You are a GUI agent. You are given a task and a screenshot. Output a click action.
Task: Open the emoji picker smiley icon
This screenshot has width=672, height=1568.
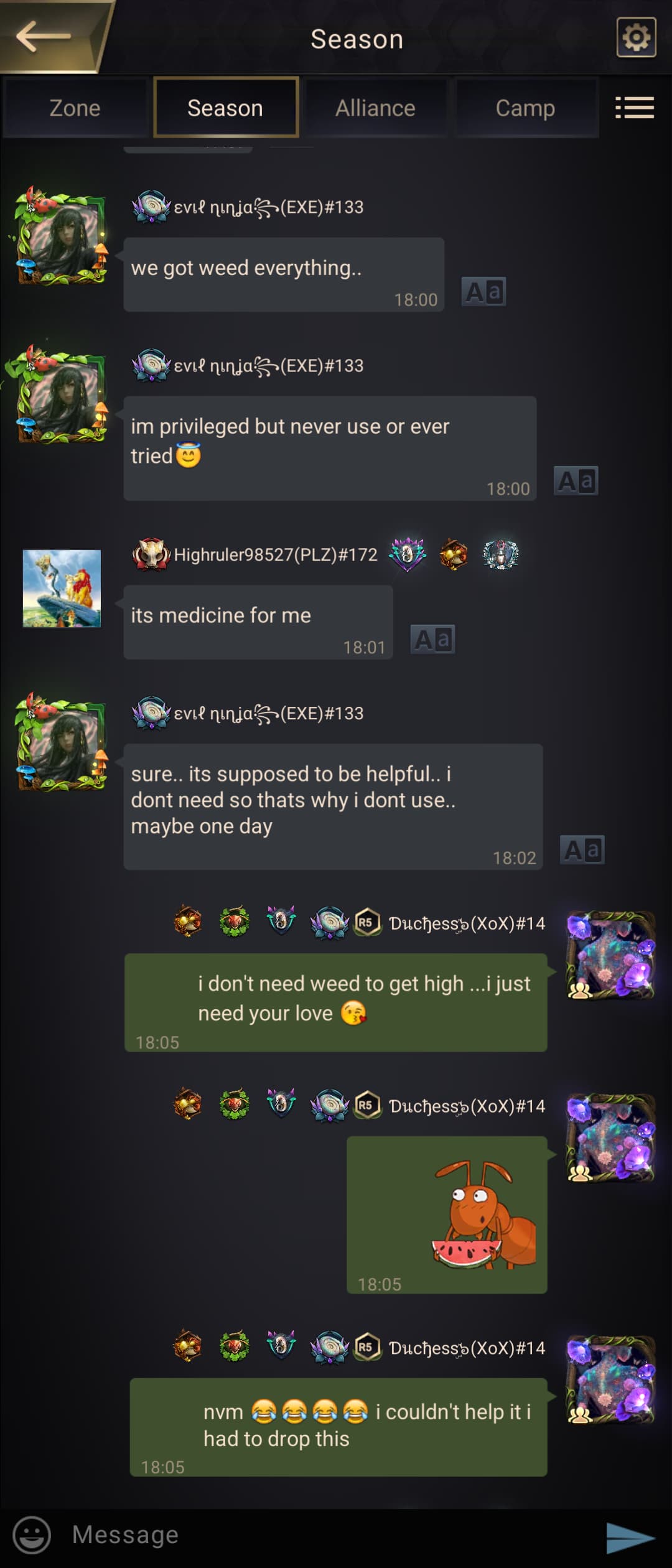(x=32, y=1534)
